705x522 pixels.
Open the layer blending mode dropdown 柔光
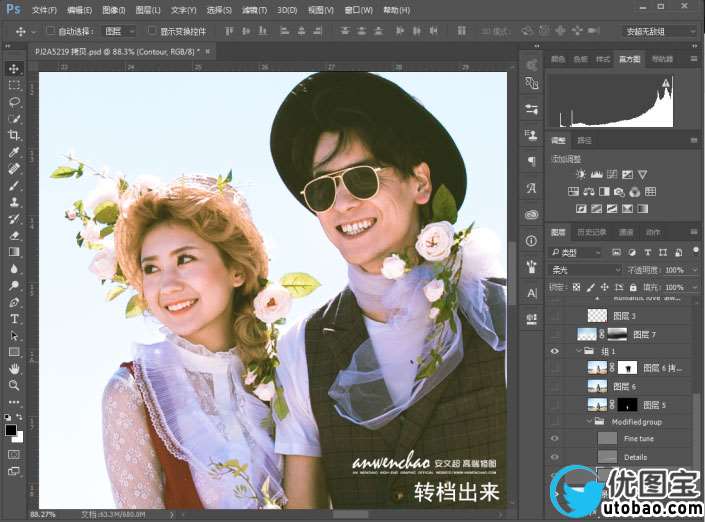coord(586,270)
